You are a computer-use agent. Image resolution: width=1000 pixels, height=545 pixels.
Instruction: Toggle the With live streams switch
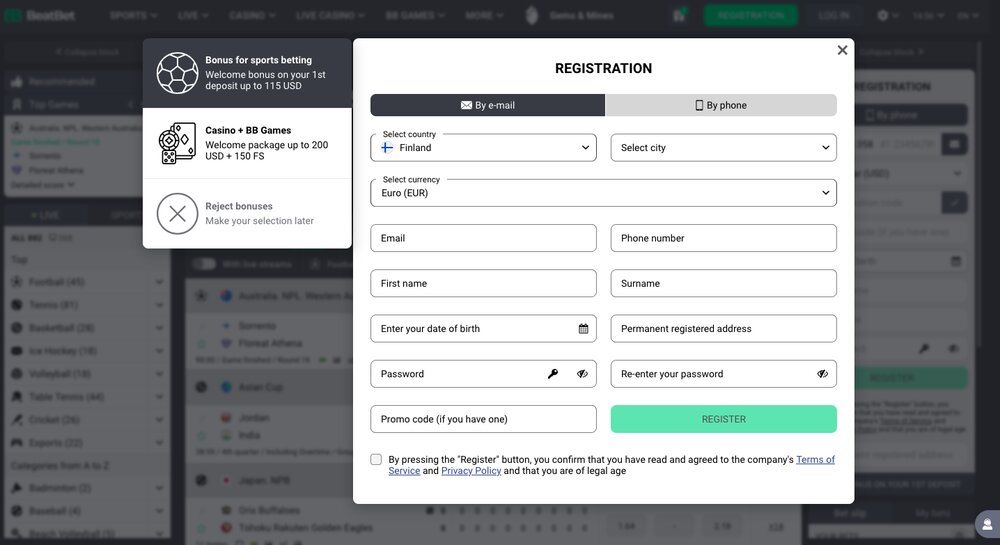click(204, 264)
